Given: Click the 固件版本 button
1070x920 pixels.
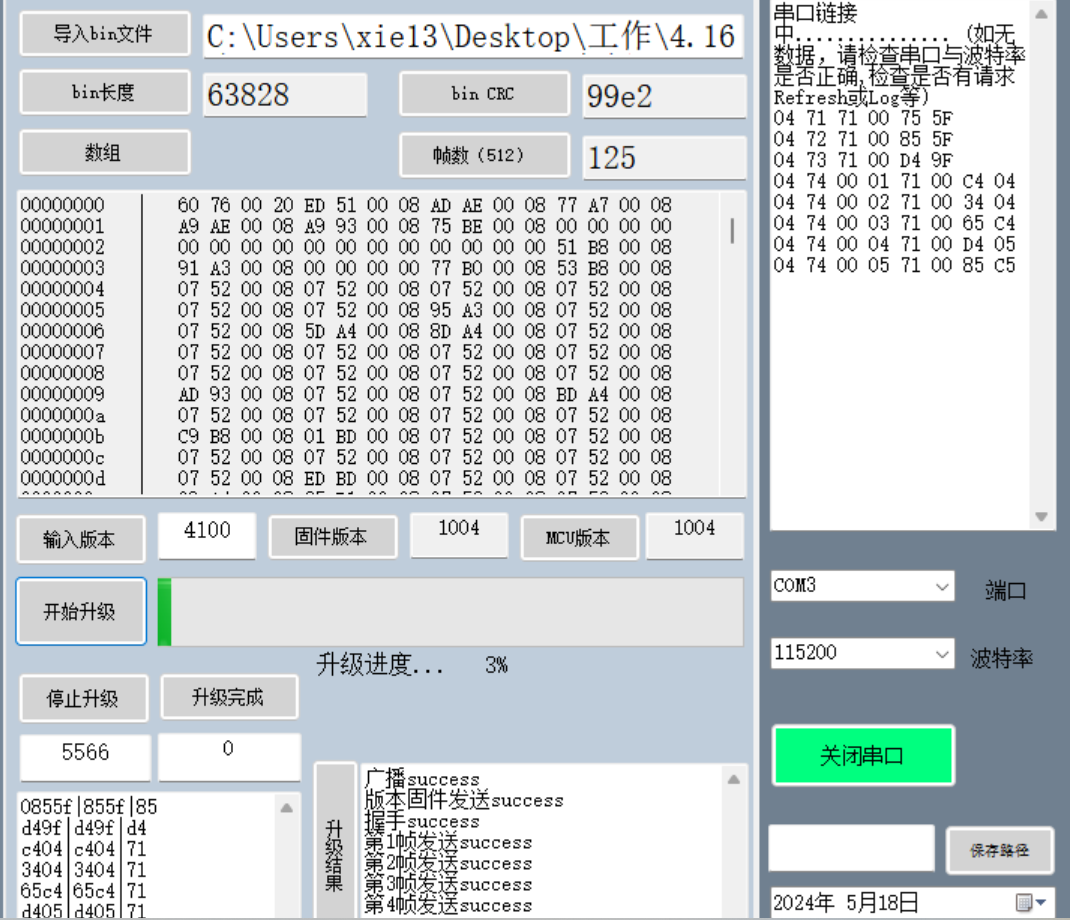Looking at the screenshot, I should pyautogui.click(x=332, y=537).
